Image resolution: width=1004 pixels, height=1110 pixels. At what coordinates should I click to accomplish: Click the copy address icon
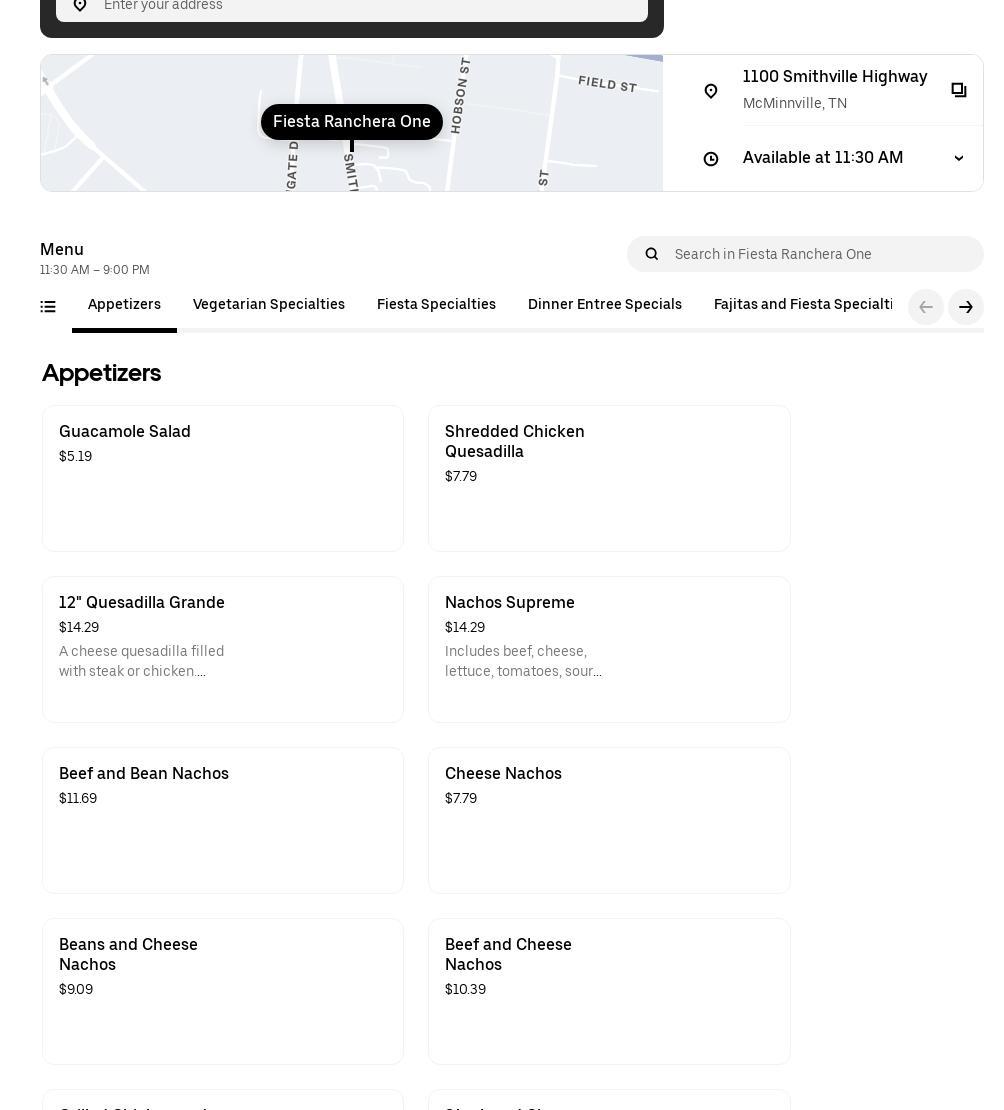point(959,90)
